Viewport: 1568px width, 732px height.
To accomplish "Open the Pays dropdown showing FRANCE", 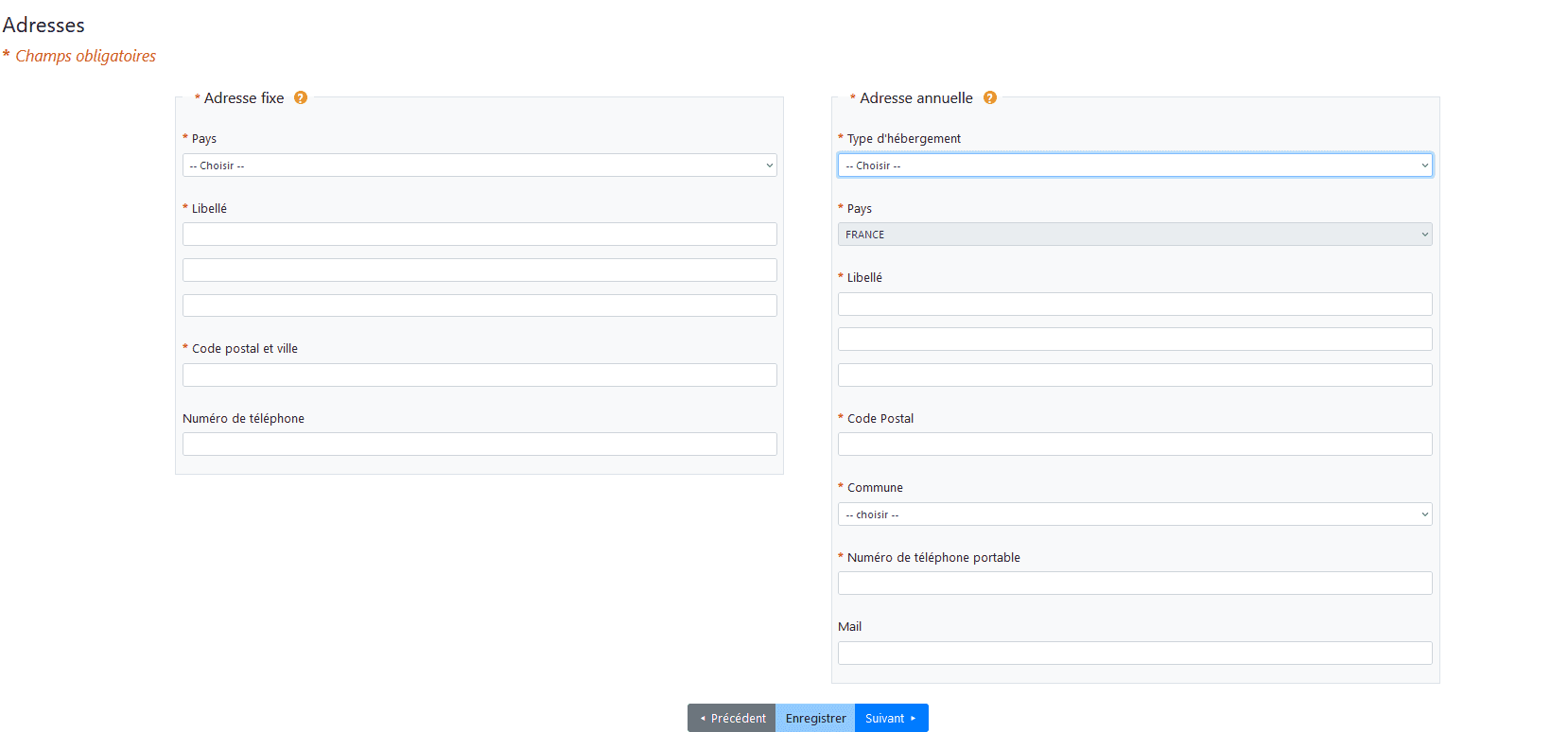I will click(1135, 235).
